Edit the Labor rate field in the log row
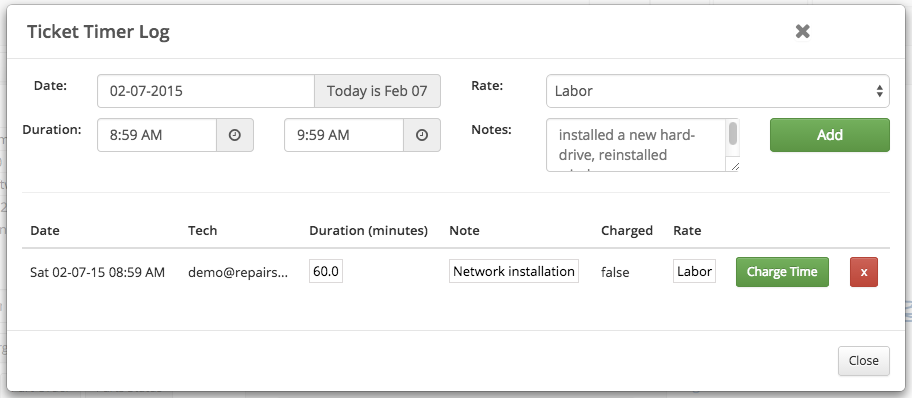This screenshot has height=398, width=912. tap(694, 271)
